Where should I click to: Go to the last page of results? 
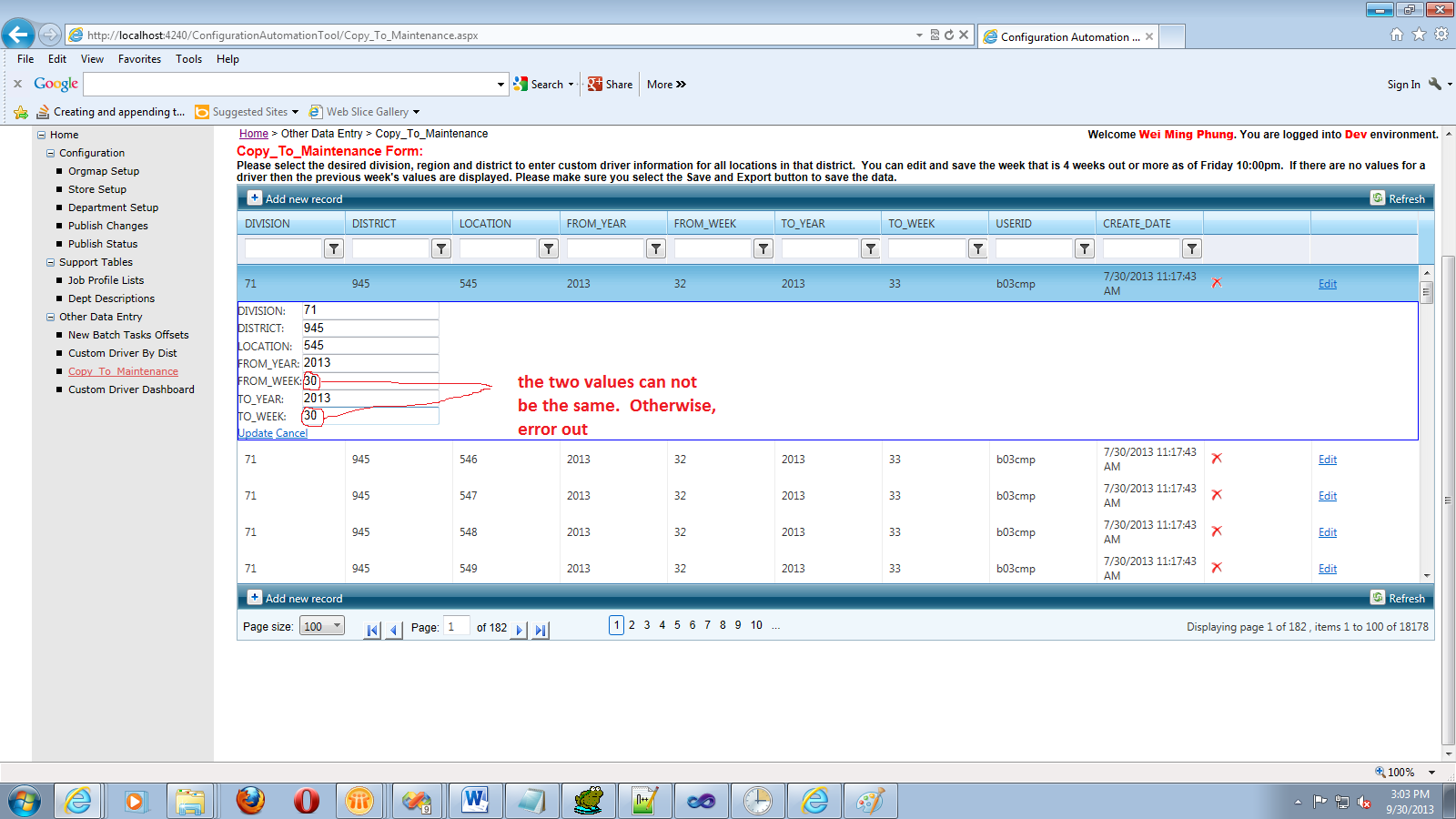(541, 630)
